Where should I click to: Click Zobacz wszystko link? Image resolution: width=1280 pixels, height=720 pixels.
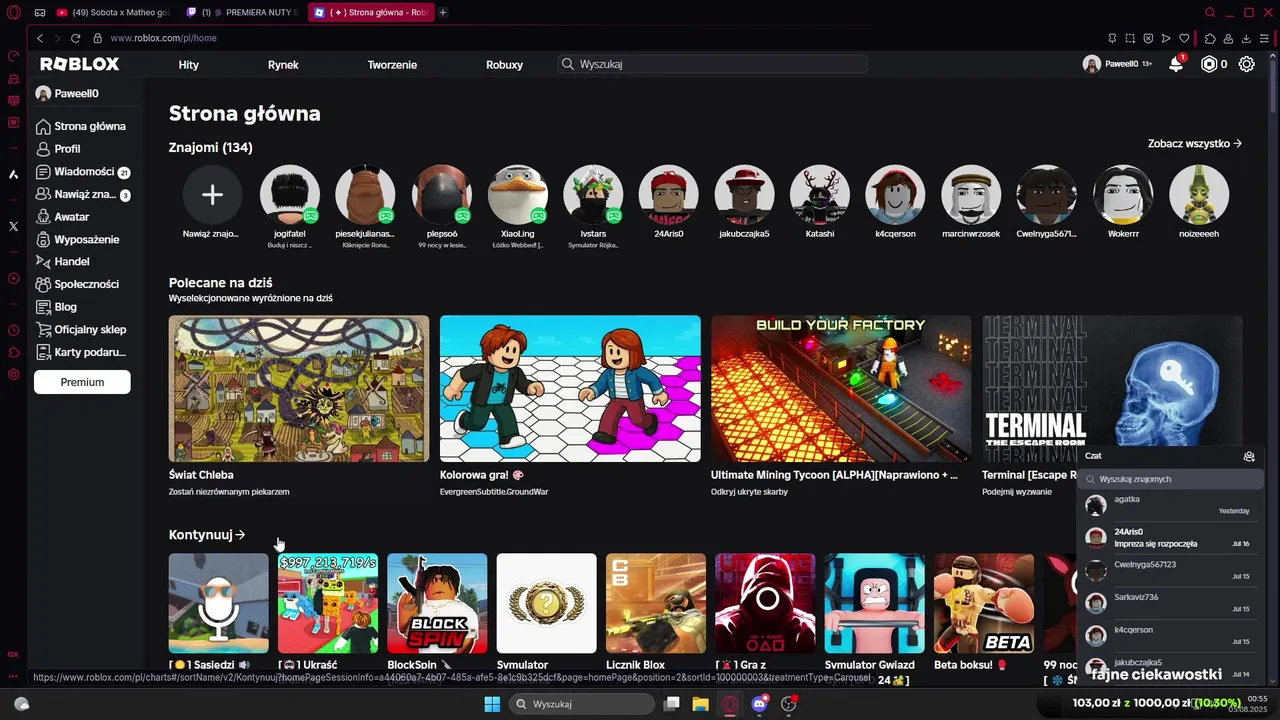coord(1195,143)
